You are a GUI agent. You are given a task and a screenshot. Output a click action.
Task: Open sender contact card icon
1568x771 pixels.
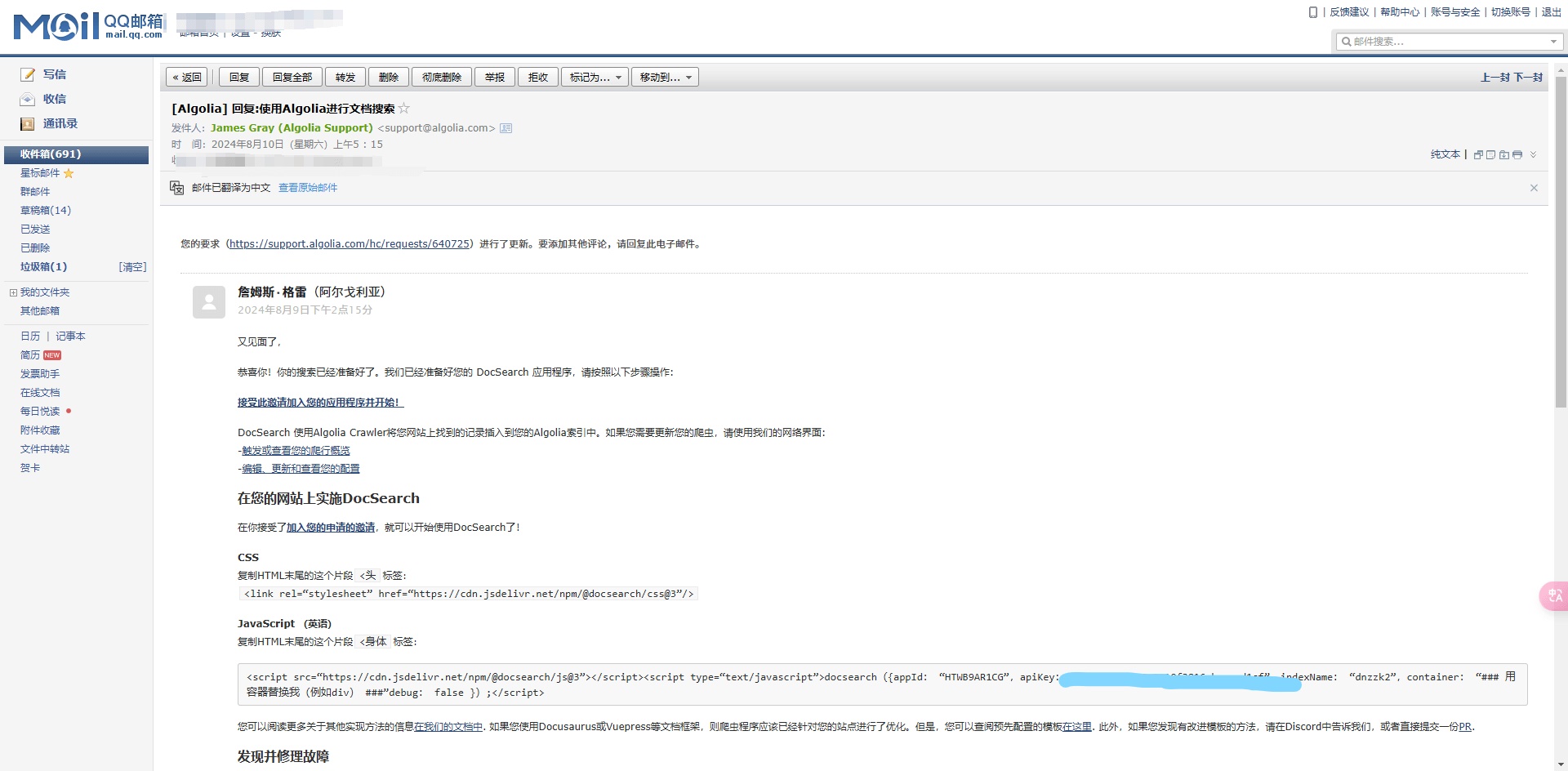(506, 128)
